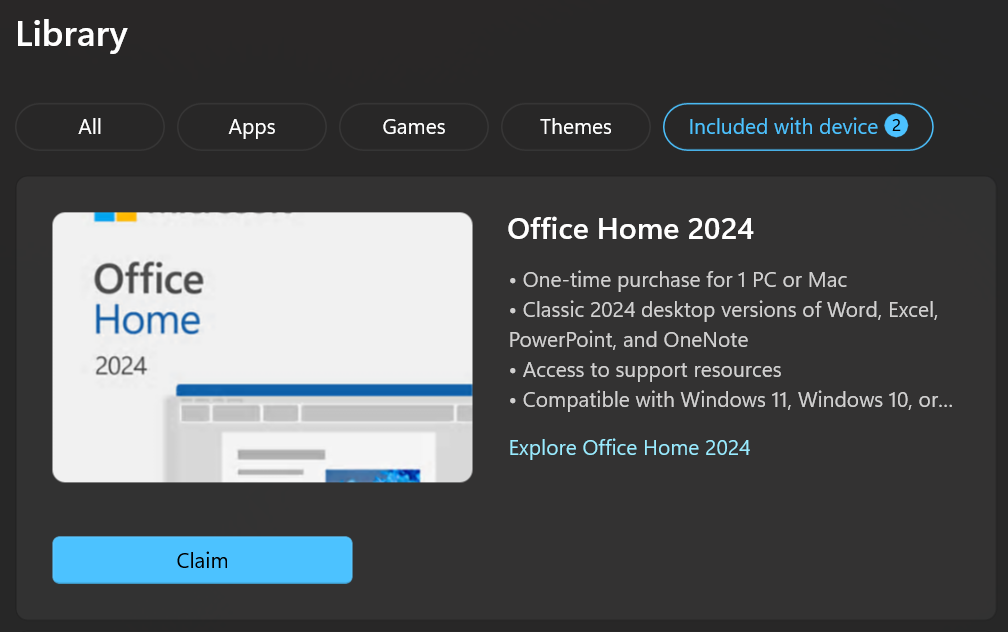Click 'Classic 2024 desktop versions' line
1008x632 pixels.
723,325
